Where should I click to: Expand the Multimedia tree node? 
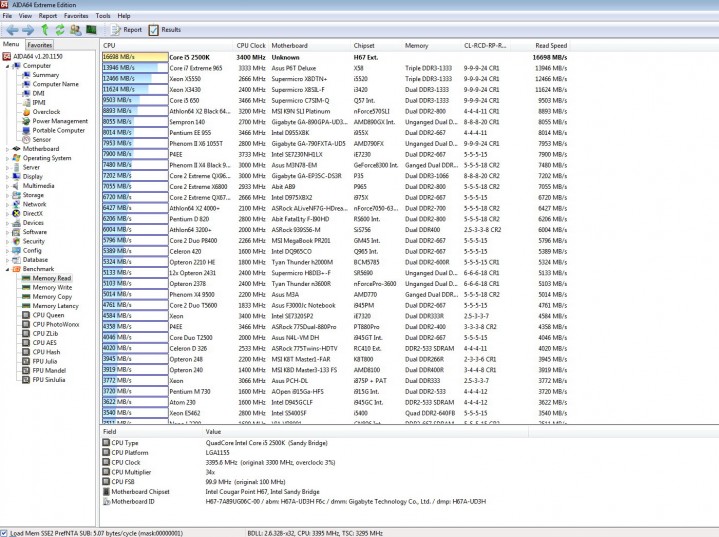[7, 186]
